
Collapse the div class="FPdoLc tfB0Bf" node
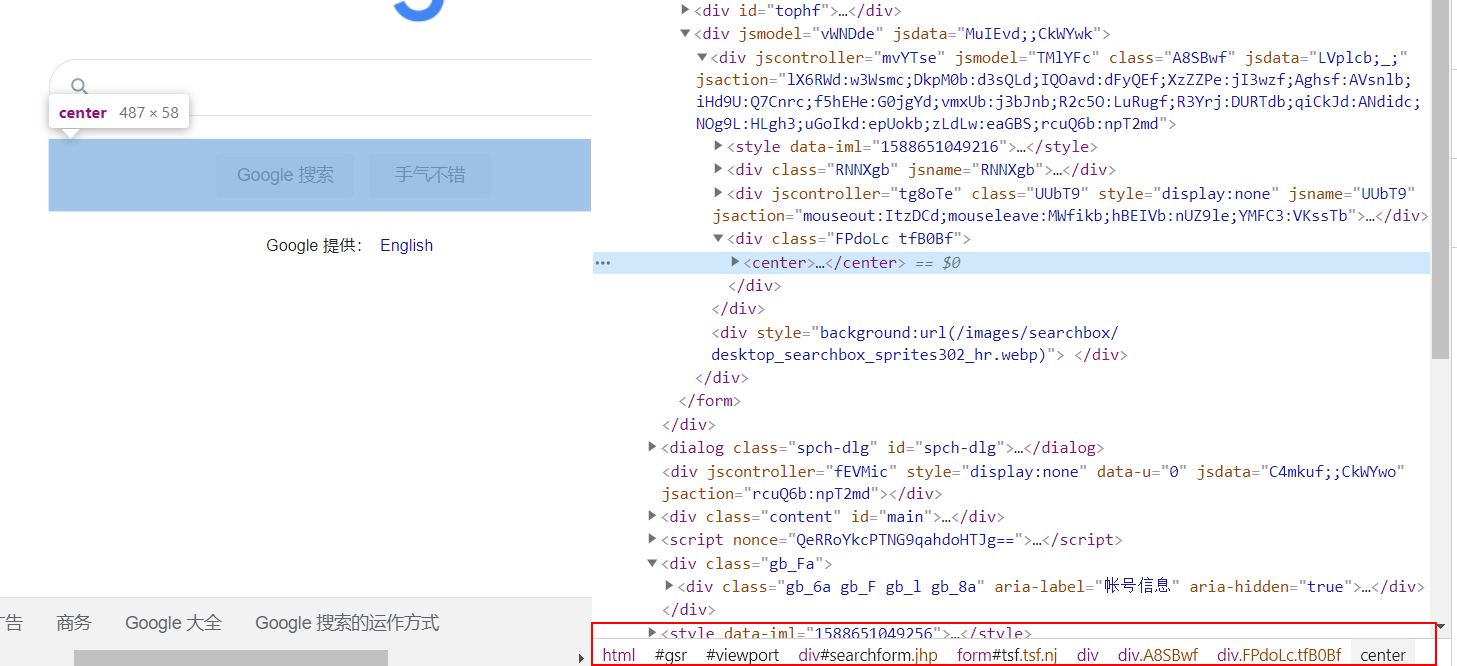718,239
